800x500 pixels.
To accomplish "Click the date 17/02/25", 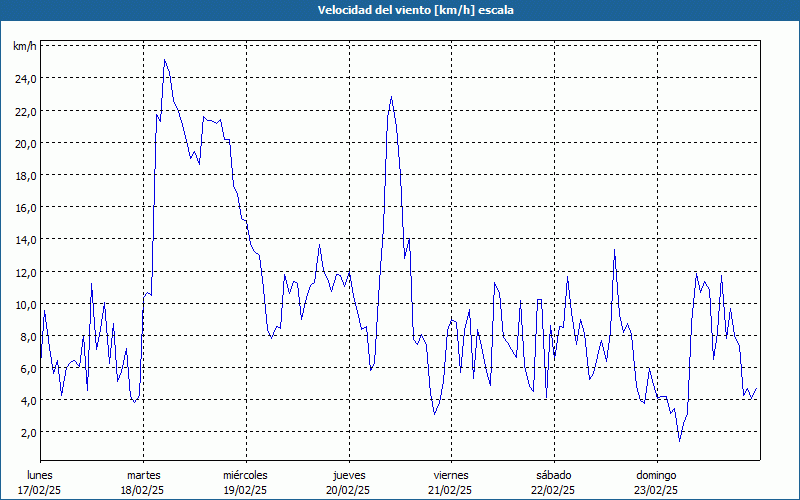I will point(39,490).
